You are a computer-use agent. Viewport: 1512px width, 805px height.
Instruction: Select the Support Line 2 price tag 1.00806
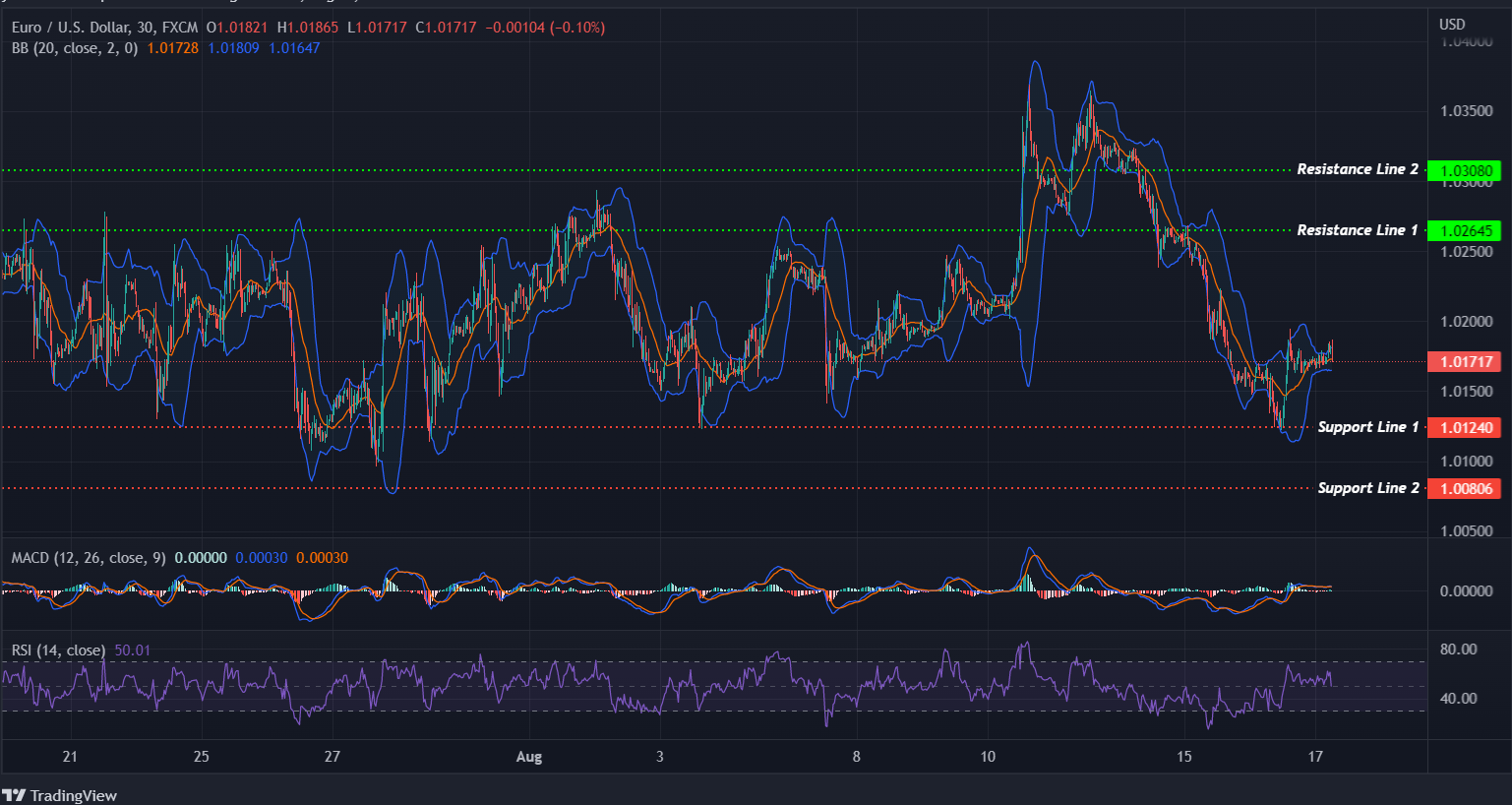click(1463, 488)
